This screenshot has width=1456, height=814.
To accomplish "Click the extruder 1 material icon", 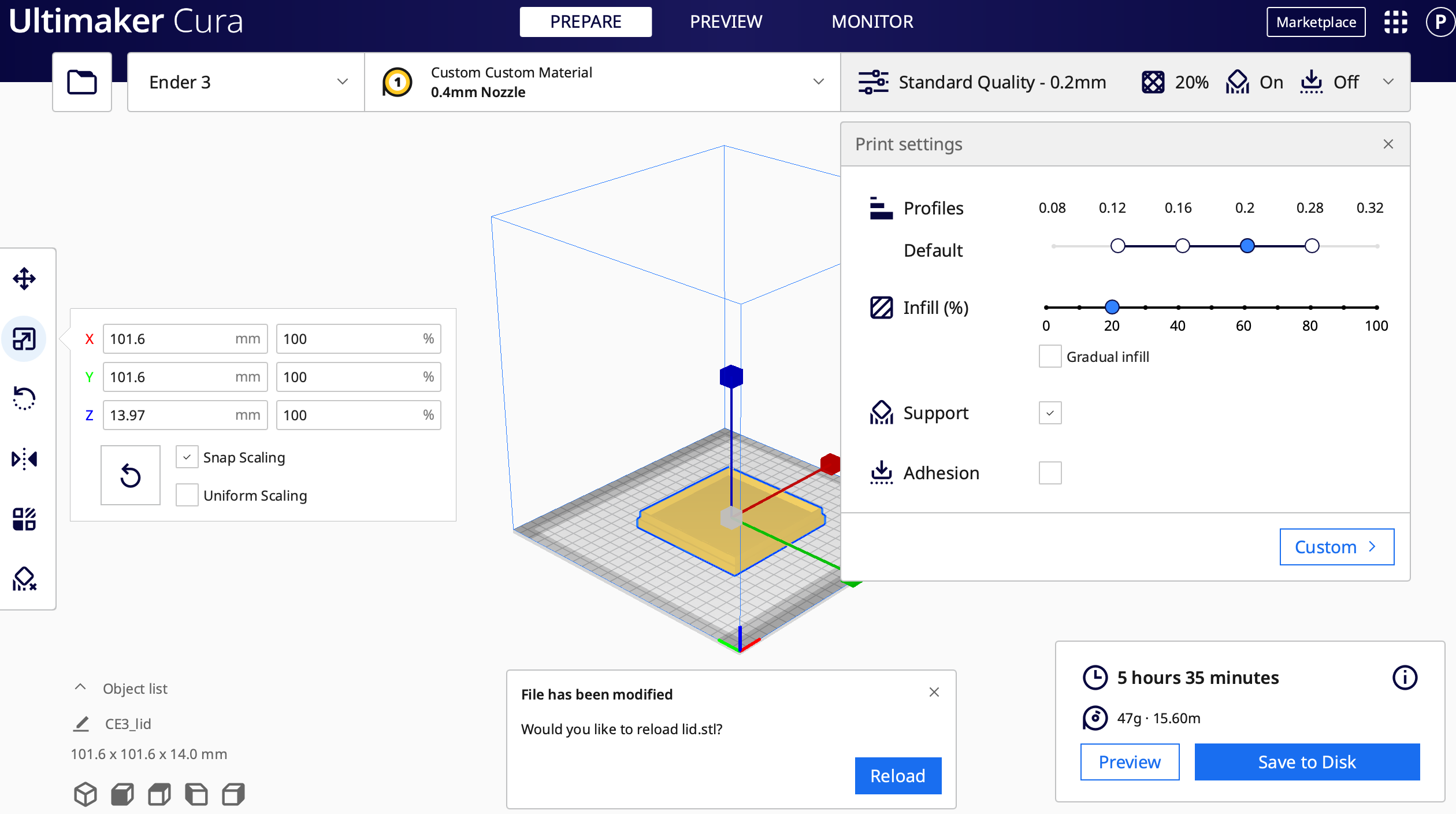I will click(x=398, y=82).
